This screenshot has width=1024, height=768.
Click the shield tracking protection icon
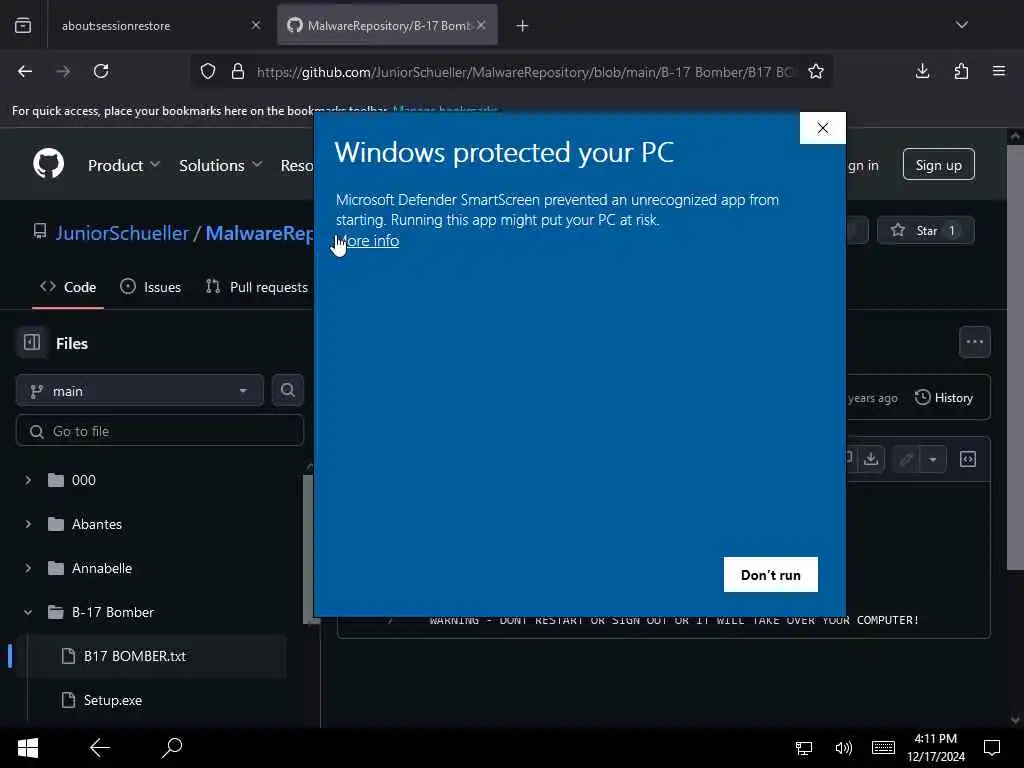(x=208, y=71)
